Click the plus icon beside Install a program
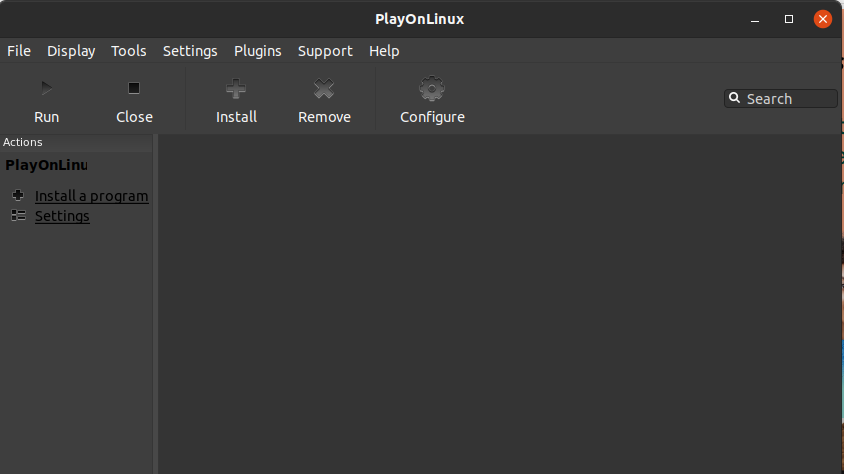The height and width of the screenshot is (474, 844). click(18, 196)
